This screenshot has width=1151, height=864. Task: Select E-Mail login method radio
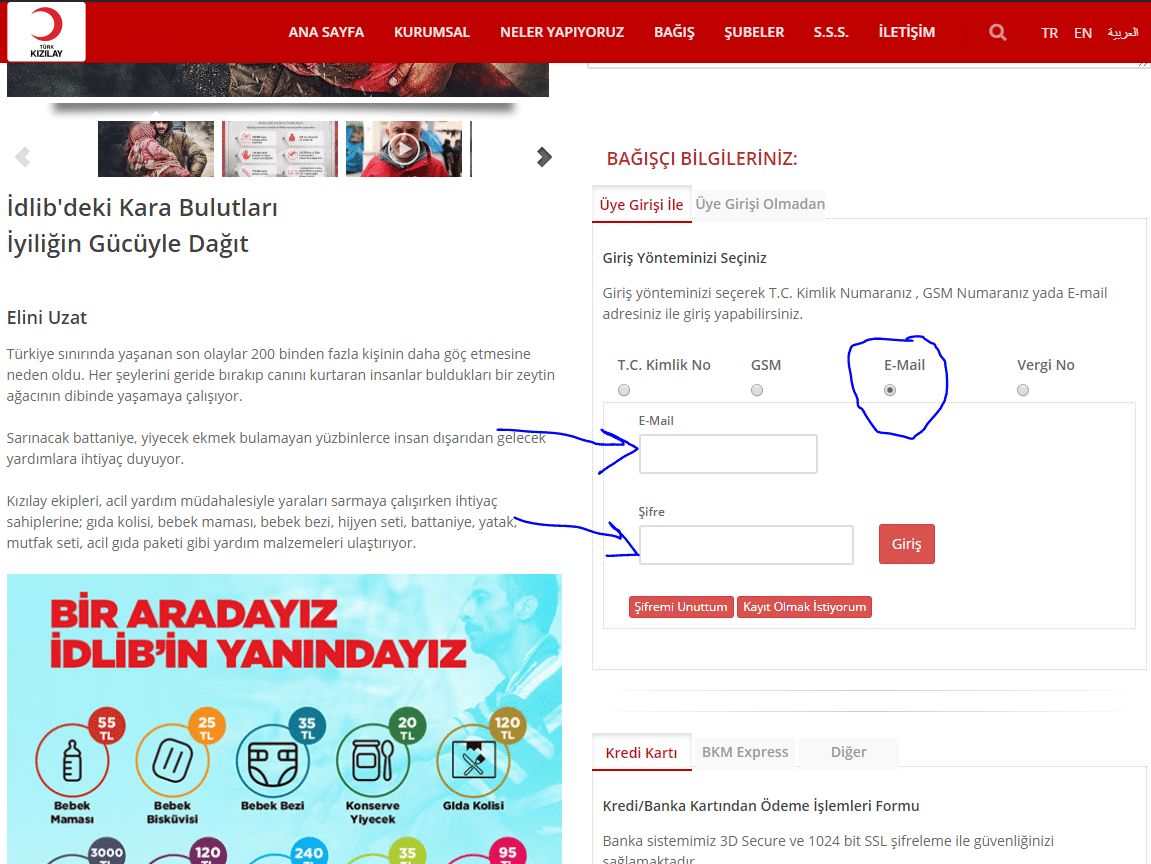point(890,390)
